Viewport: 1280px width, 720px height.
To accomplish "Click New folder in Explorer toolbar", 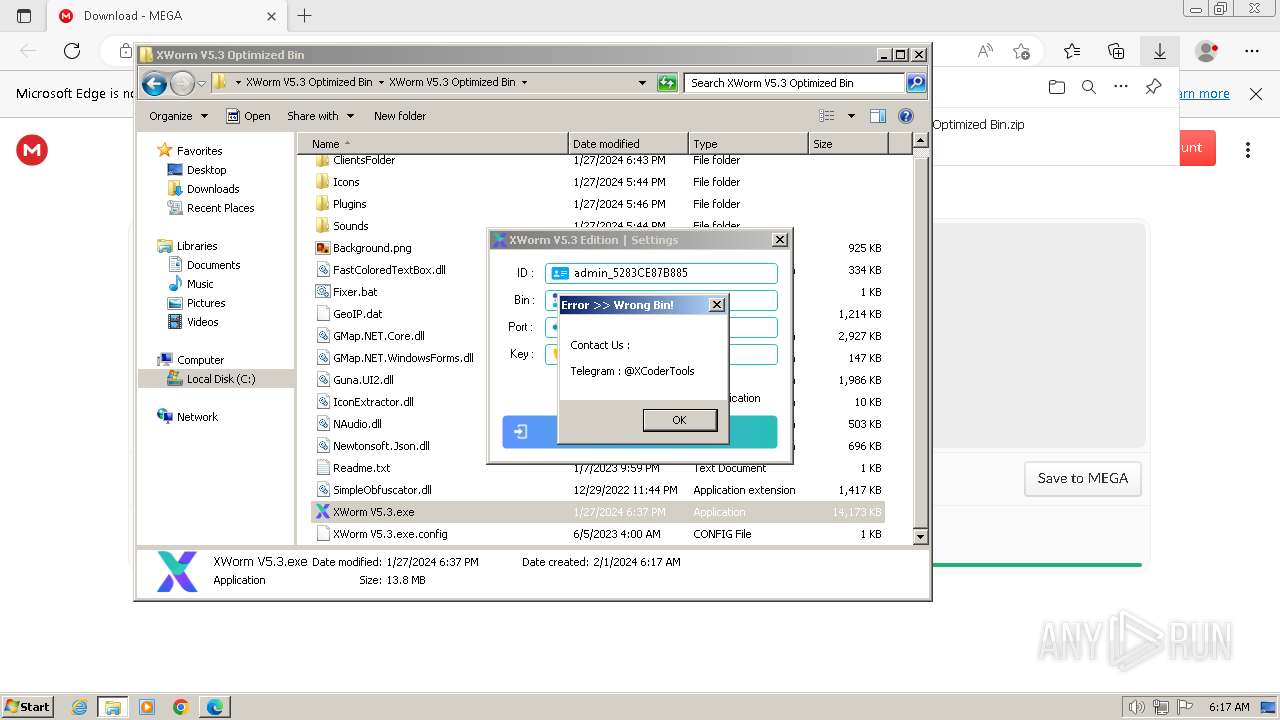I will tap(400, 116).
